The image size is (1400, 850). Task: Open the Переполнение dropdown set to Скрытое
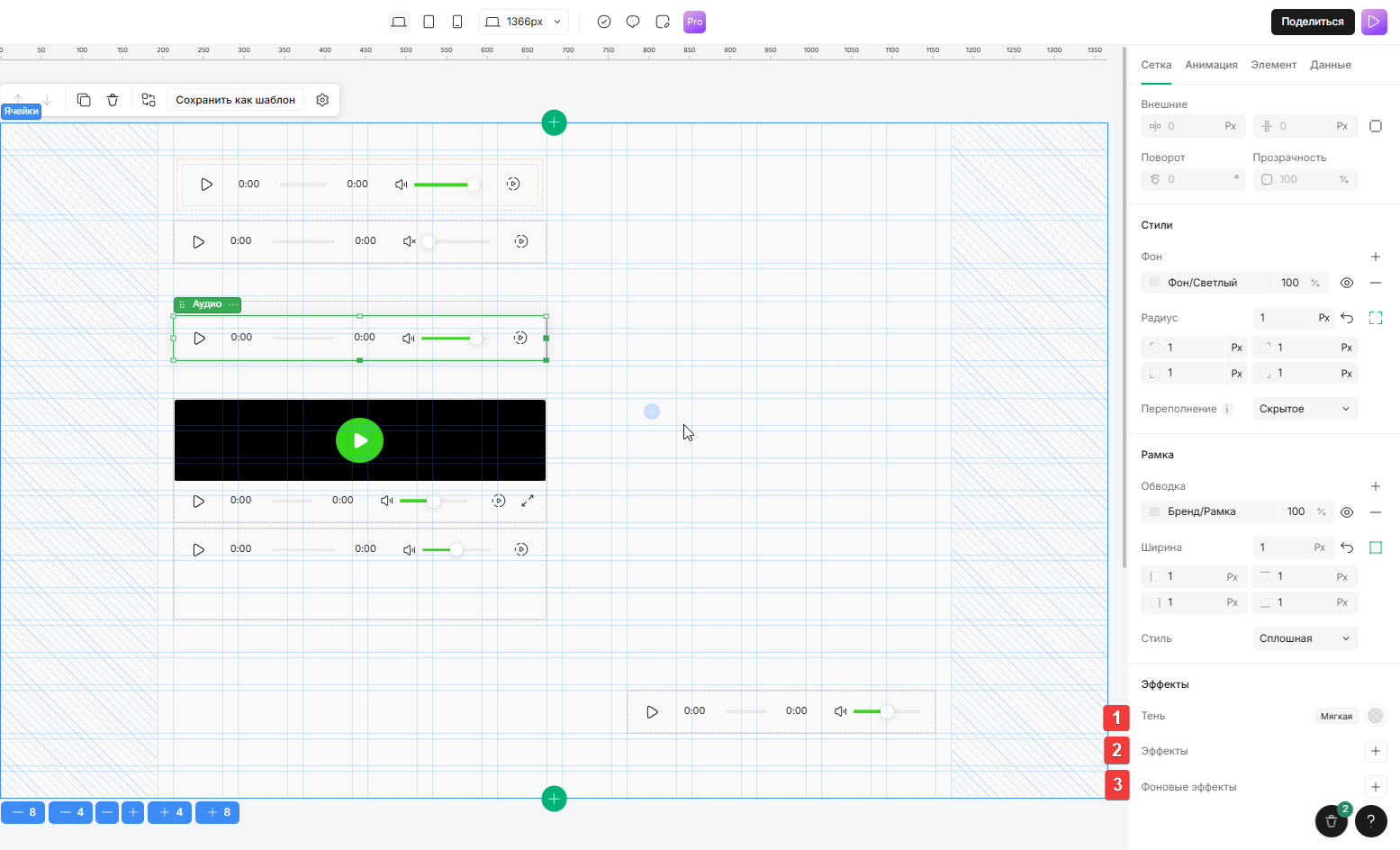coord(1305,409)
